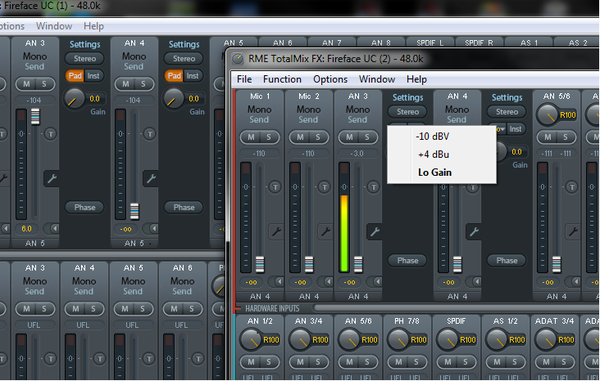600x381 pixels.
Task: Expand AN 3 channel arrow in Fireface UC (2)
Action: pyautogui.click(x=377, y=282)
